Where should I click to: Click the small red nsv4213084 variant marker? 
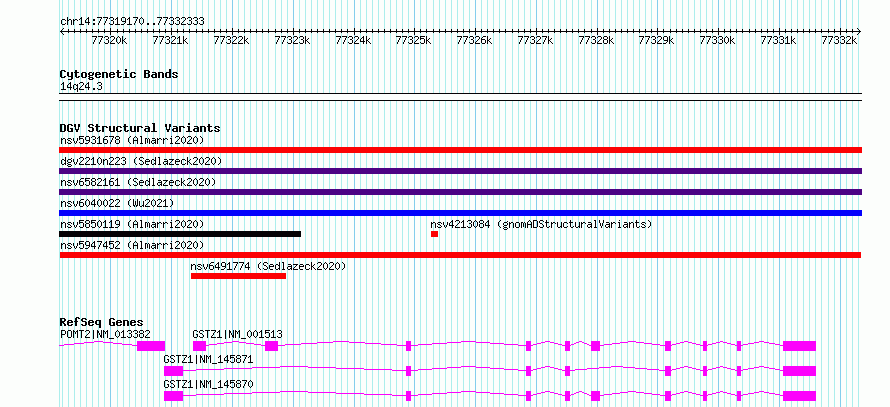[434, 234]
